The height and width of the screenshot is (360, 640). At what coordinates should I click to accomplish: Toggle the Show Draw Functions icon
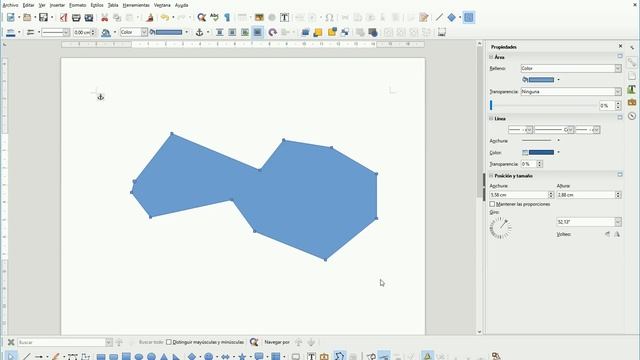pyautogui.click(x=469, y=18)
